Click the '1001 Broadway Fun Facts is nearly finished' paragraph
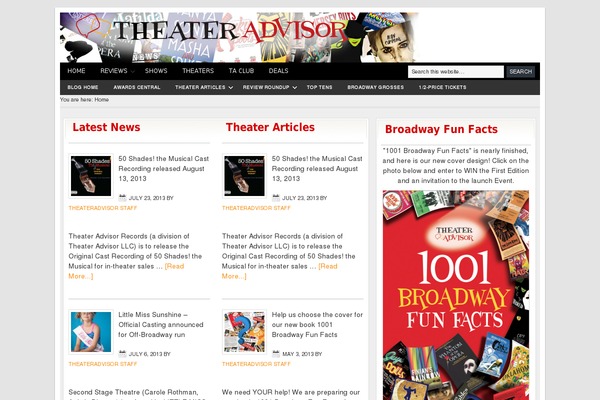Viewport: 600px width, 400px height. point(456,166)
